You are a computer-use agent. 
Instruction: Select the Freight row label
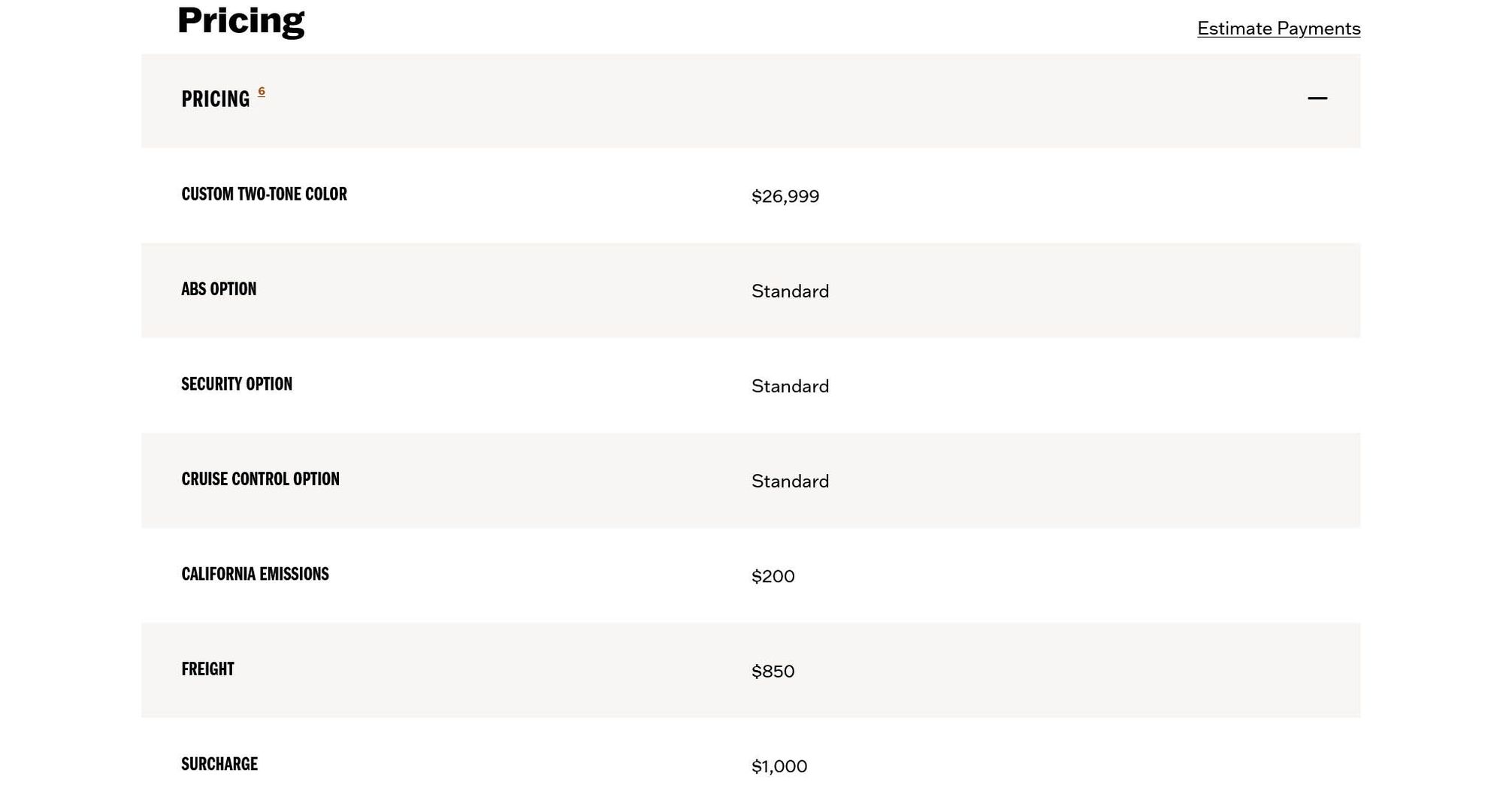(207, 669)
